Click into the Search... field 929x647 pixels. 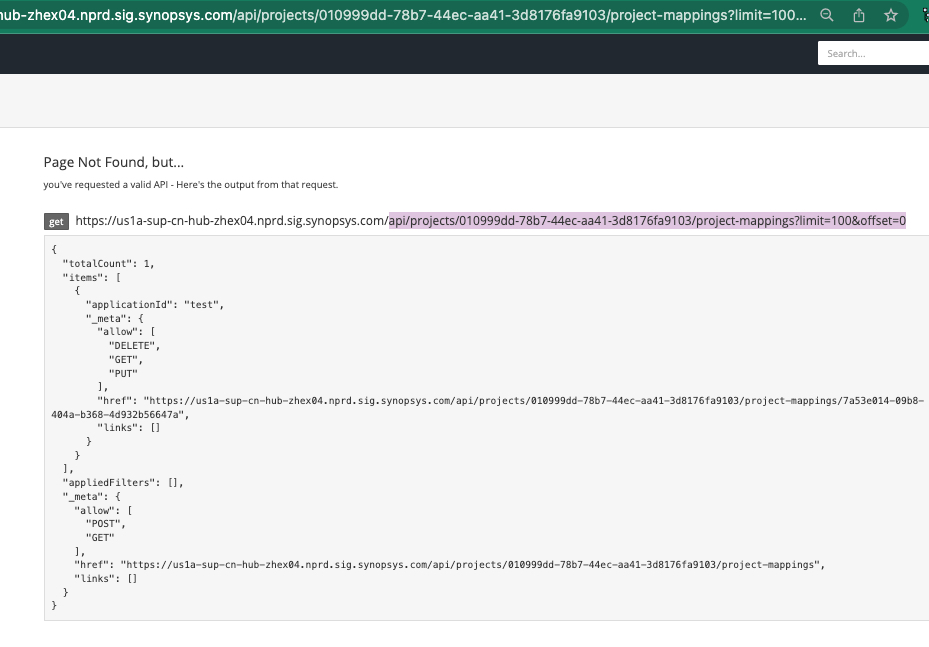click(873, 53)
